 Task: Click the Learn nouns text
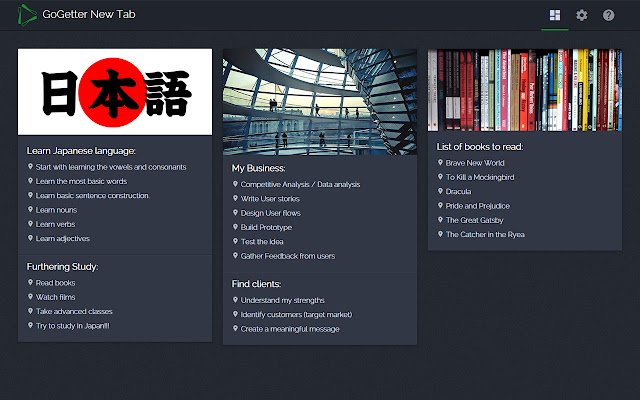click(x=56, y=210)
